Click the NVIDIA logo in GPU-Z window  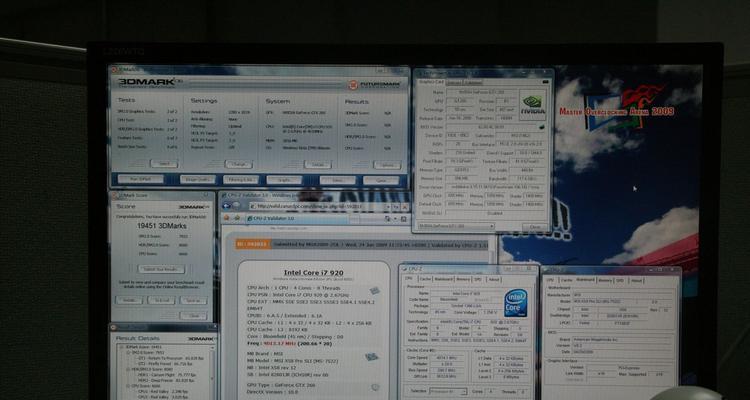click(532, 106)
